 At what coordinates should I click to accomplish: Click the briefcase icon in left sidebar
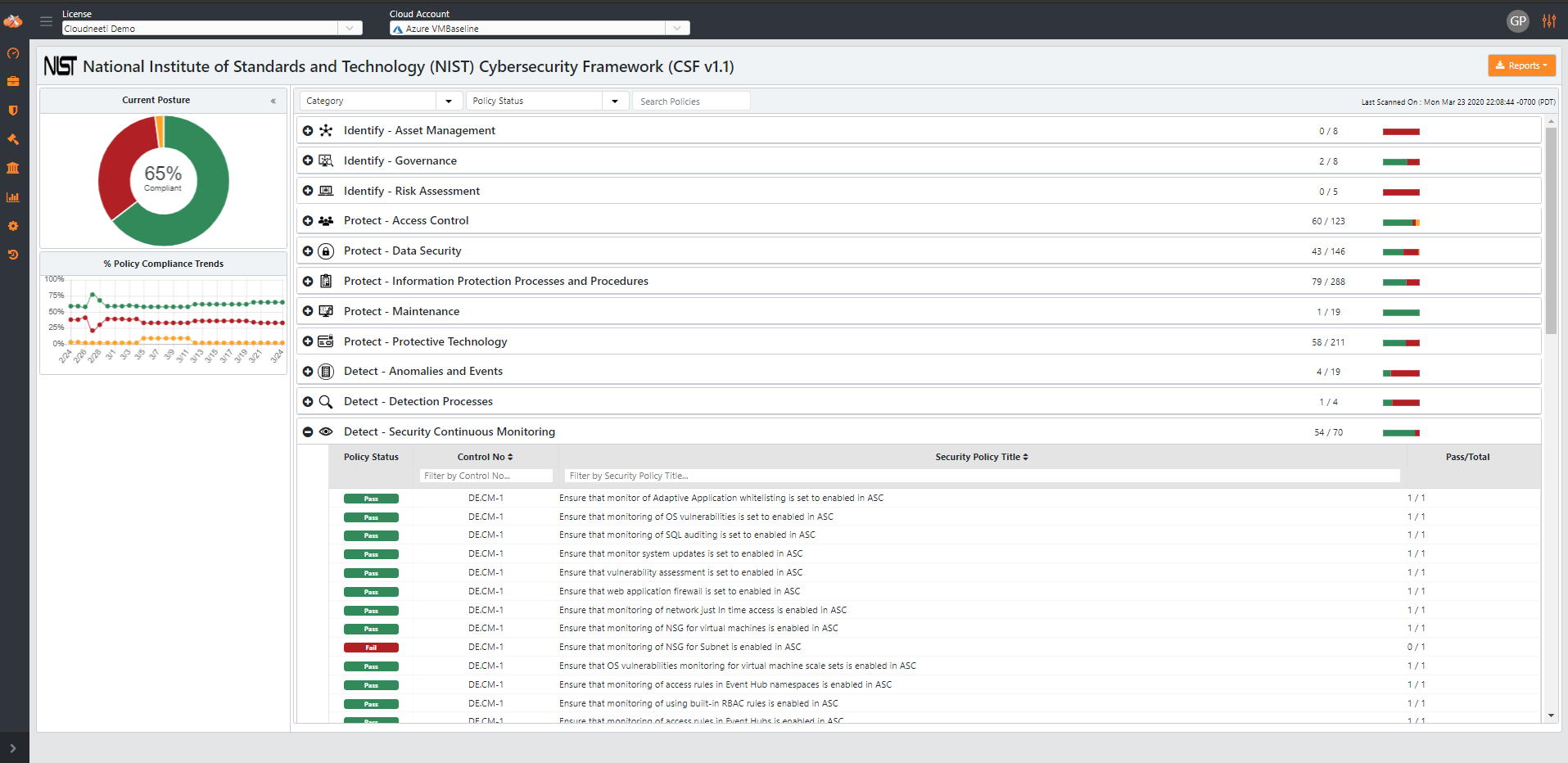(x=13, y=81)
